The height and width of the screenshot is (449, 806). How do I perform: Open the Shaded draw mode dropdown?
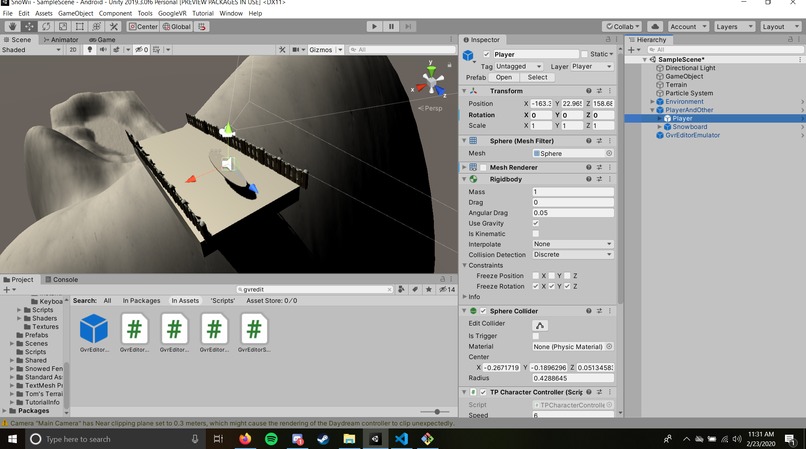coord(31,50)
